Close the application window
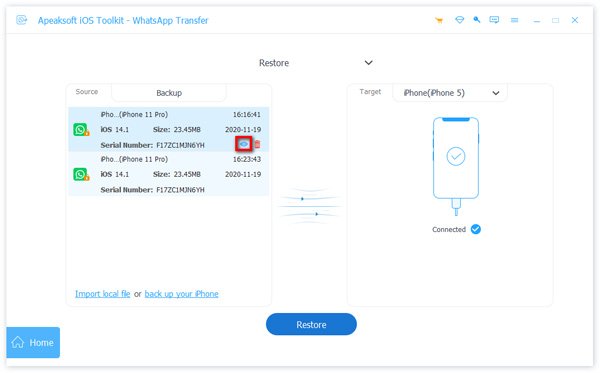Viewport: 600px width, 373px height. tap(575, 20)
